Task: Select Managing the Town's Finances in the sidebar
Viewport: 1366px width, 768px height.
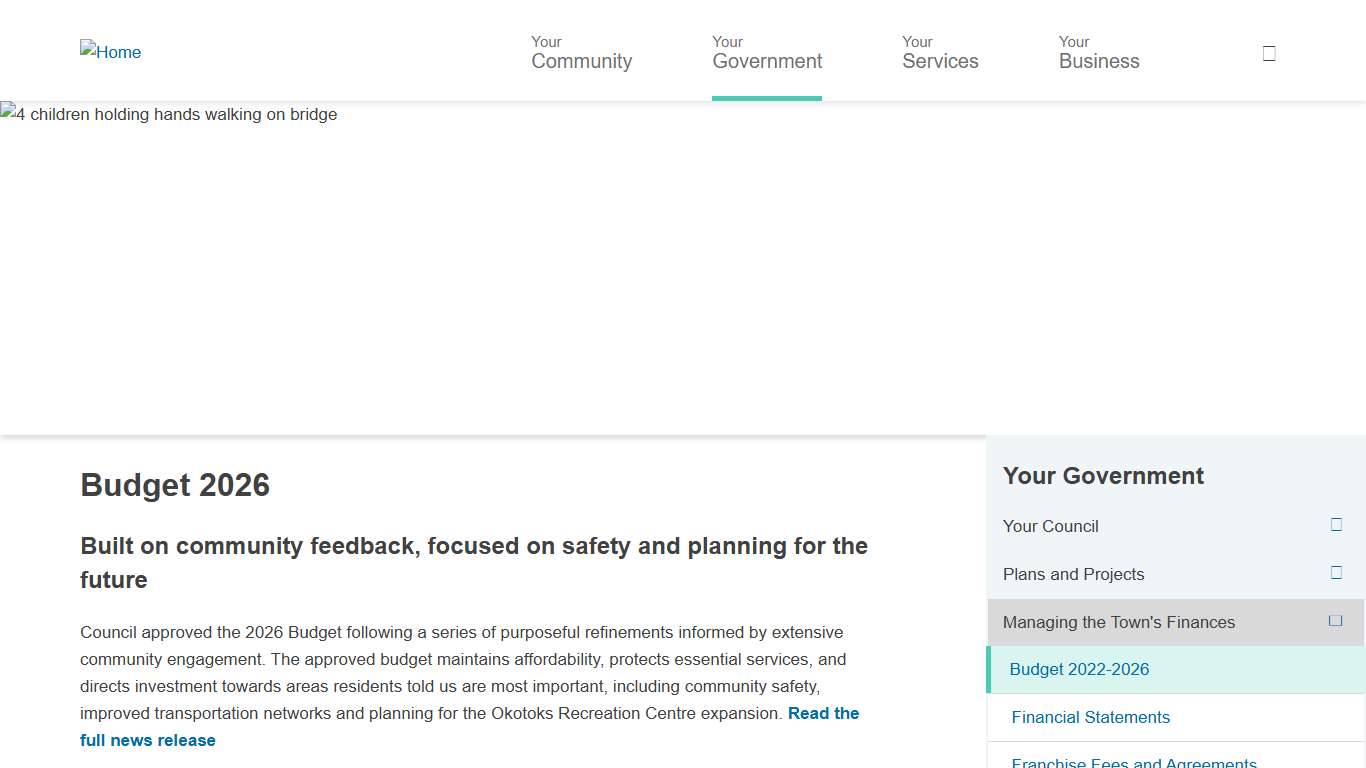Action: pyautogui.click(x=1118, y=622)
